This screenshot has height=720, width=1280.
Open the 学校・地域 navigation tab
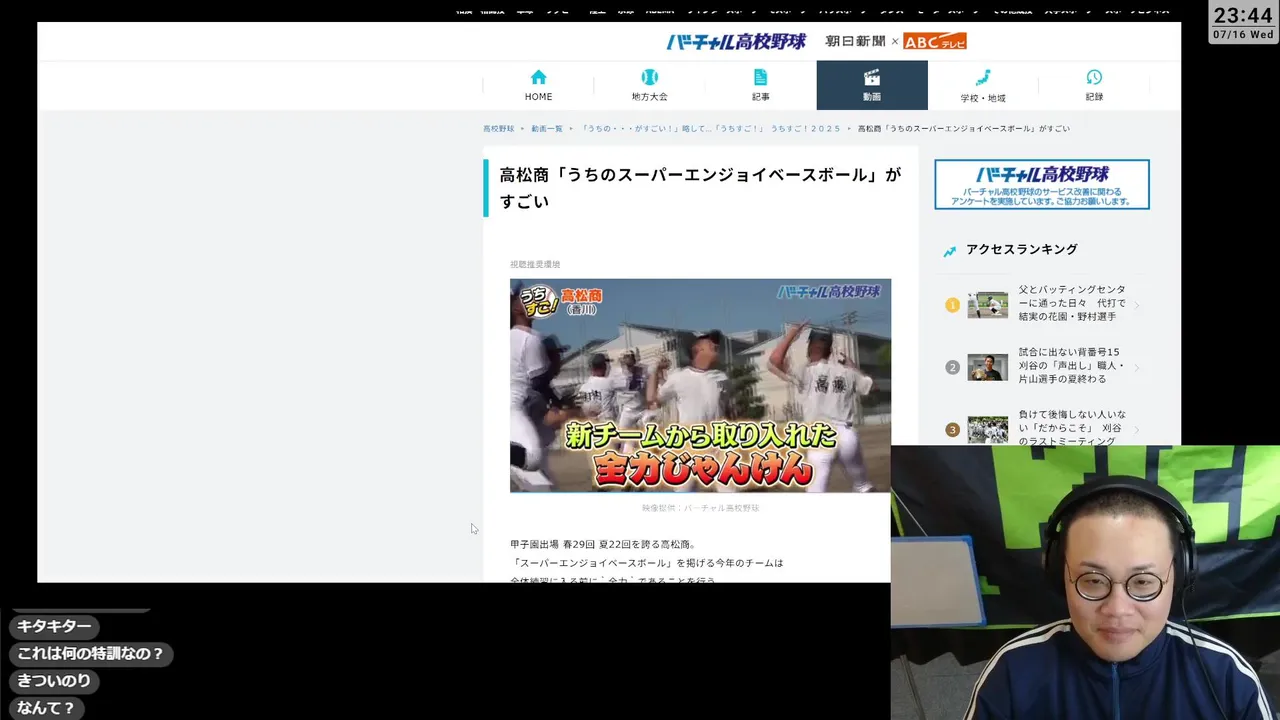tap(983, 85)
